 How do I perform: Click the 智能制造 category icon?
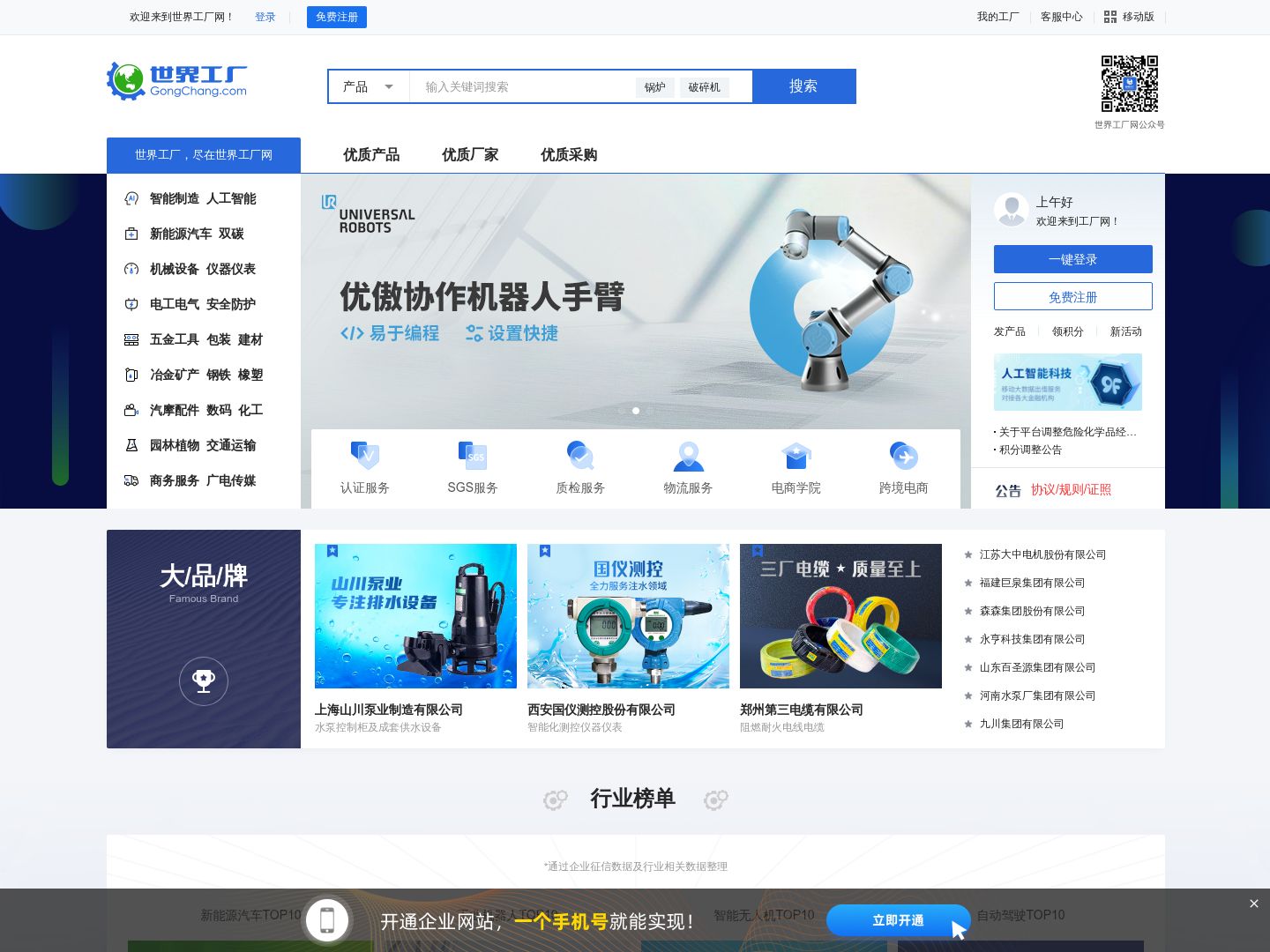131,198
